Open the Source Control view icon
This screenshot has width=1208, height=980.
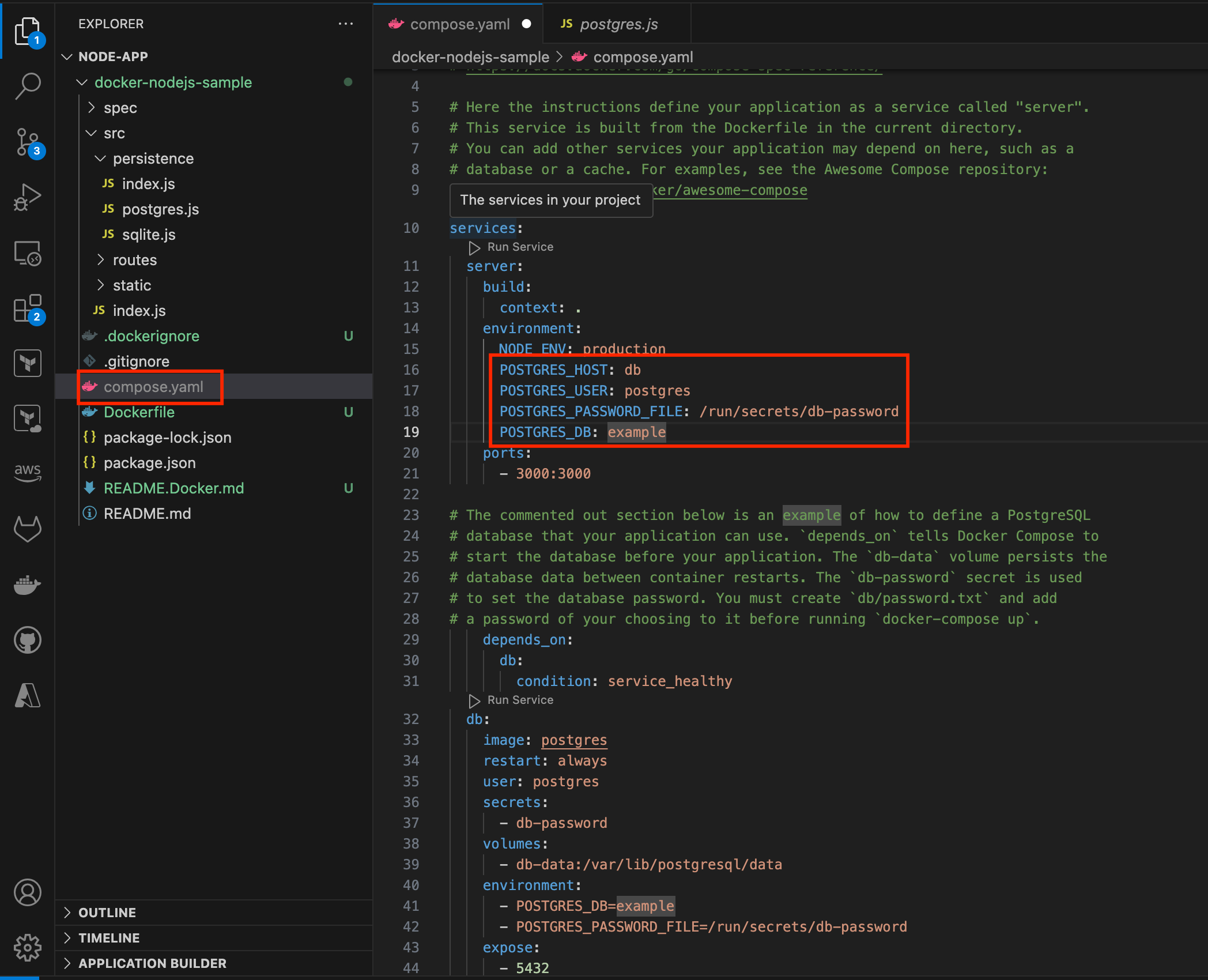(27, 142)
